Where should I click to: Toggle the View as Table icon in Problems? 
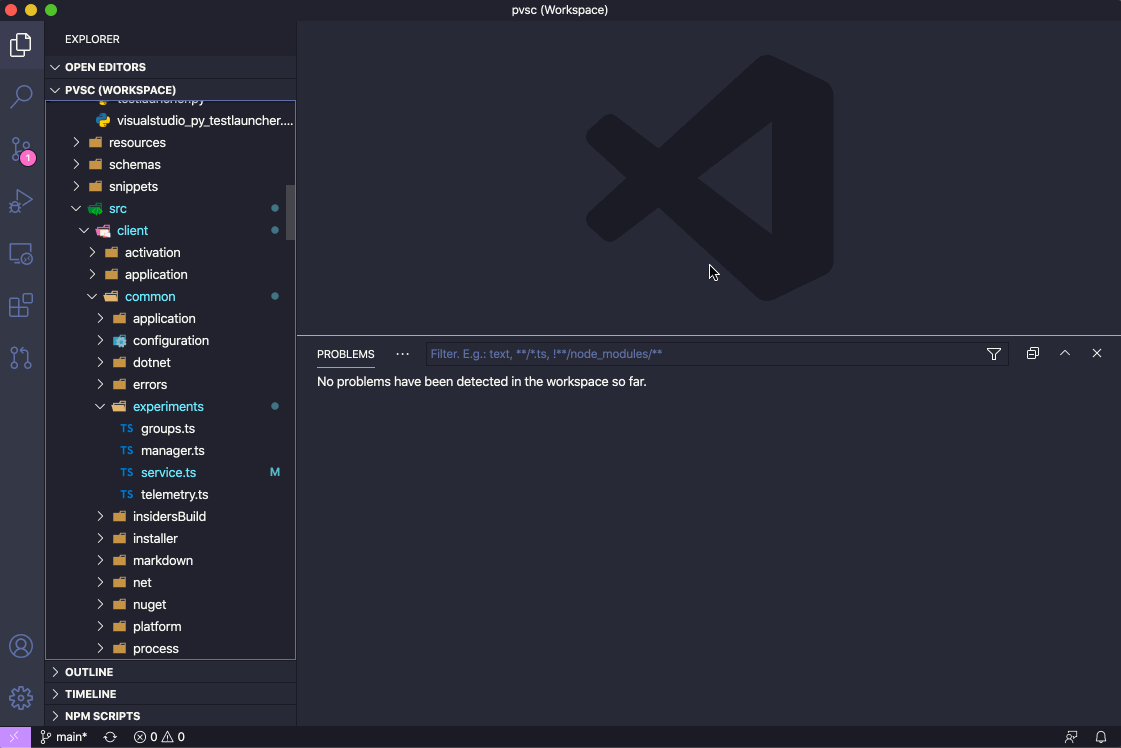[1032, 353]
